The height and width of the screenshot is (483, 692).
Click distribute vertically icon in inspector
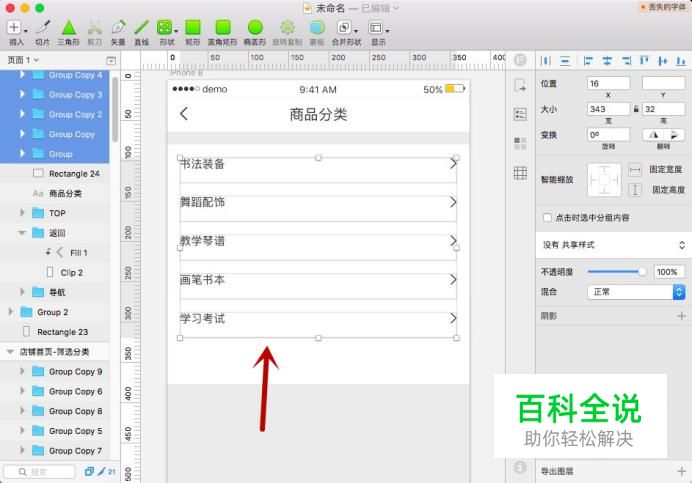tap(565, 61)
